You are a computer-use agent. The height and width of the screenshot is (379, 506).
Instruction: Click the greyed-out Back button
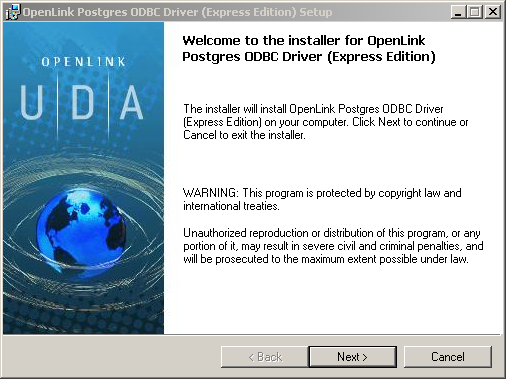[x=265, y=357]
